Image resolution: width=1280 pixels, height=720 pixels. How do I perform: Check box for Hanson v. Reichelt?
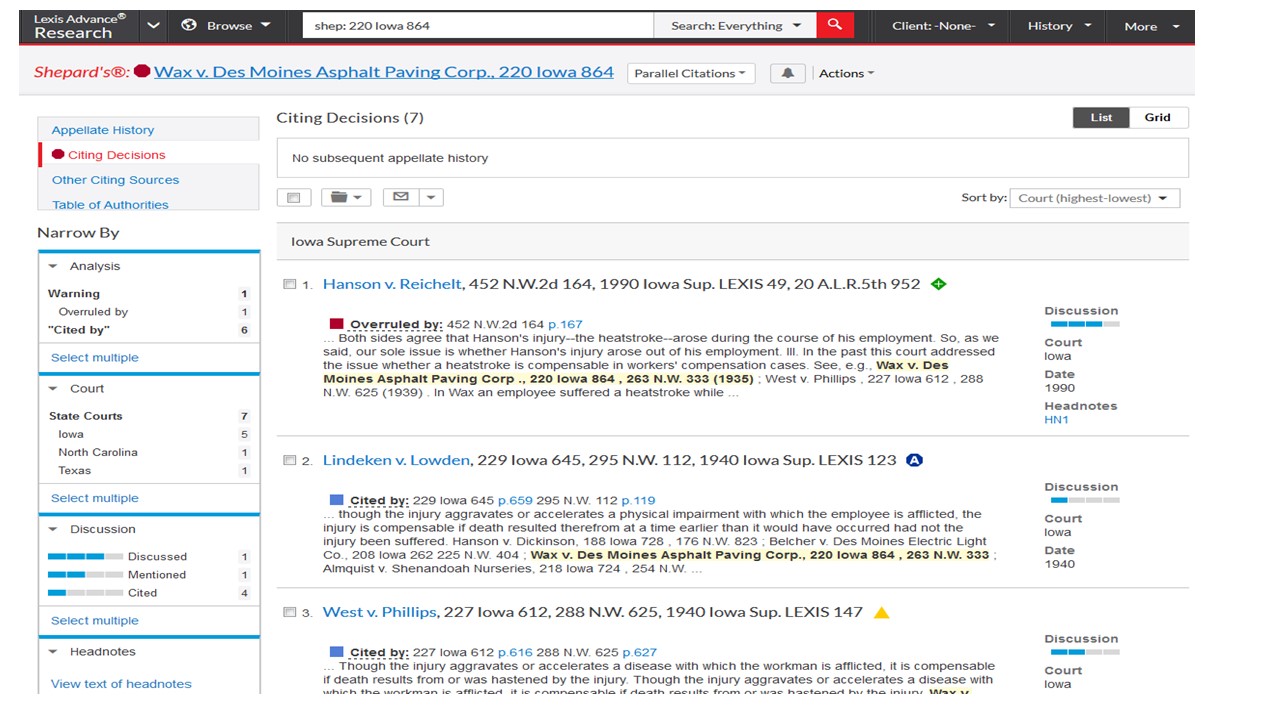tap(290, 284)
